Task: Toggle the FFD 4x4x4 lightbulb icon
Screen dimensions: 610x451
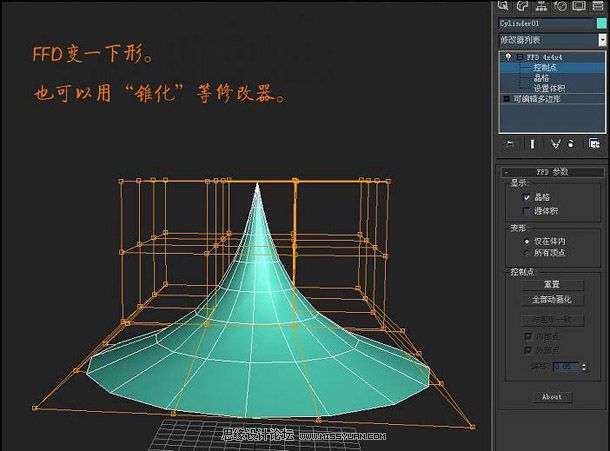Action: coord(508,57)
